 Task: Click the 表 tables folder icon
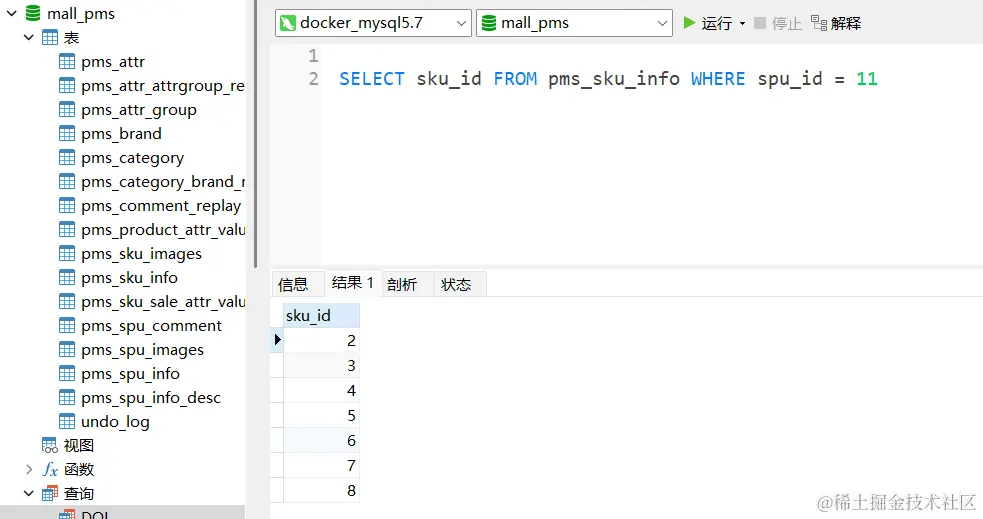pos(50,38)
